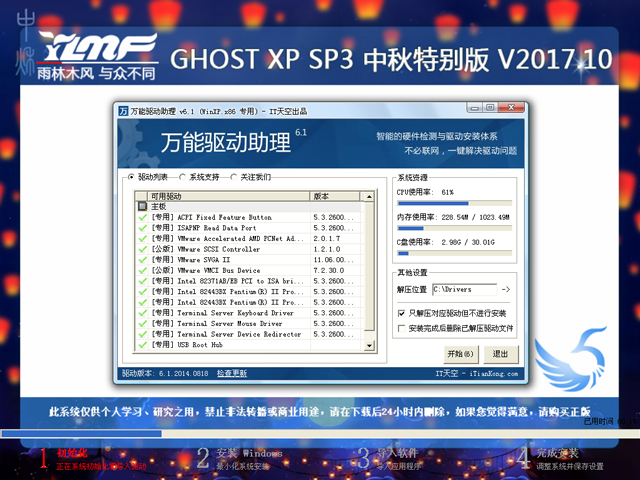The image size is (640, 480).
Task: Enable 安装完成后删除已解压驱动文件 checkbox
Action: pos(402,327)
